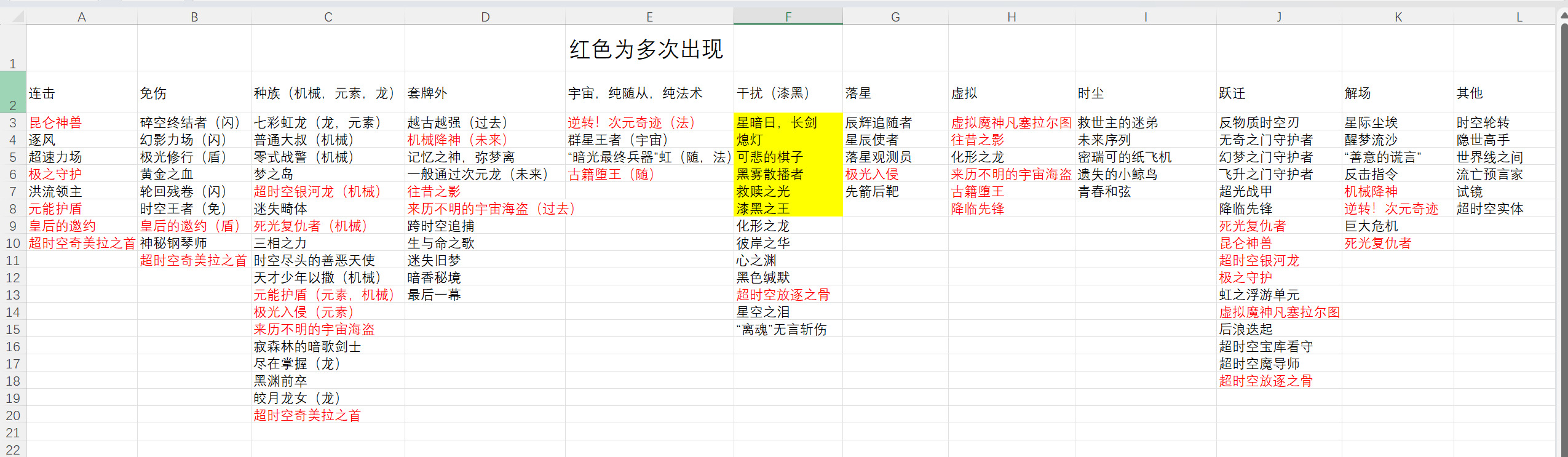The image size is (1568, 457).
Task: Select column J header
Action: 1278,17
